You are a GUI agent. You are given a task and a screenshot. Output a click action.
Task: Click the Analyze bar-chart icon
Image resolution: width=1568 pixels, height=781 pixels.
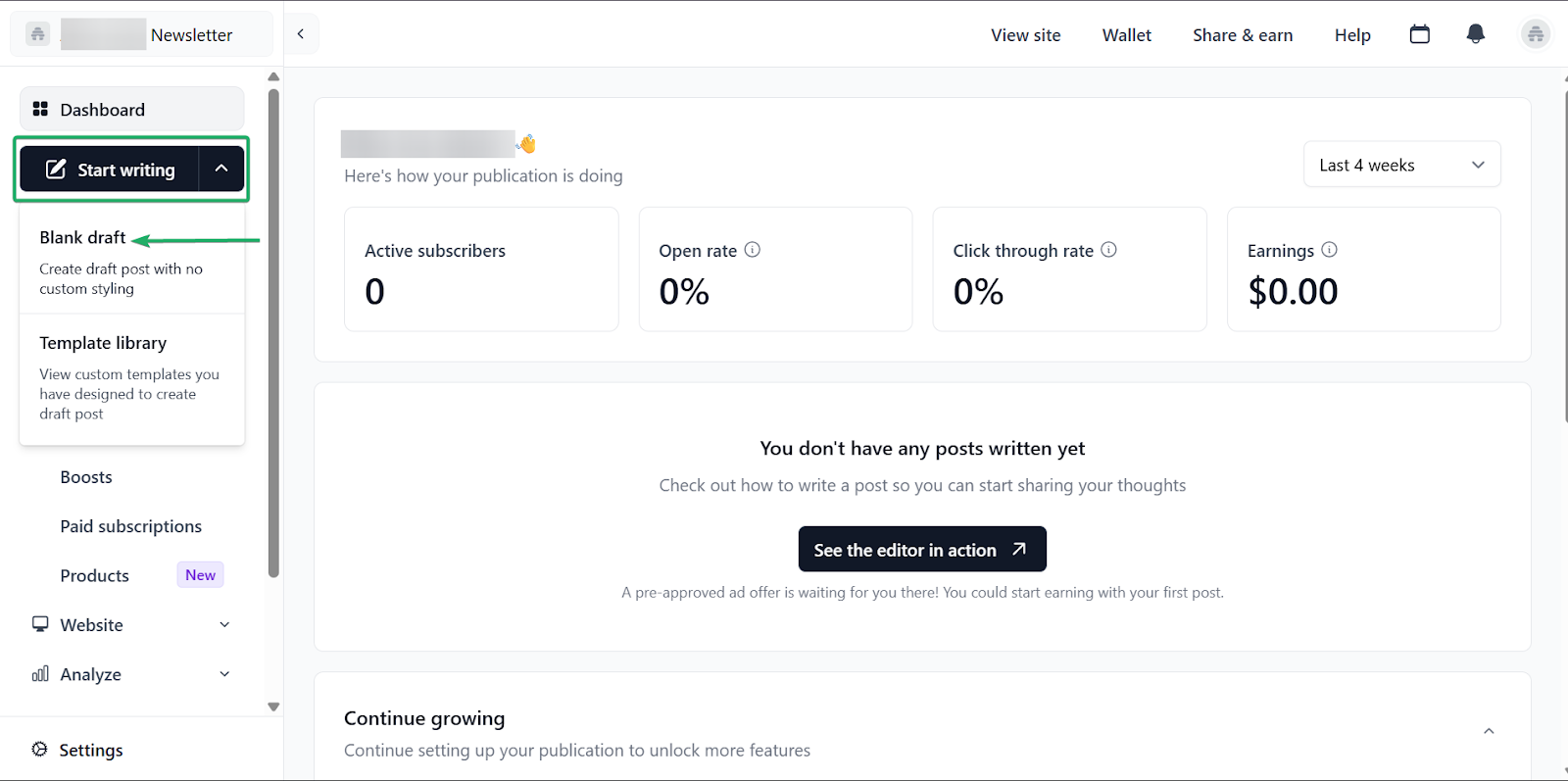click(x=39, y=674)
